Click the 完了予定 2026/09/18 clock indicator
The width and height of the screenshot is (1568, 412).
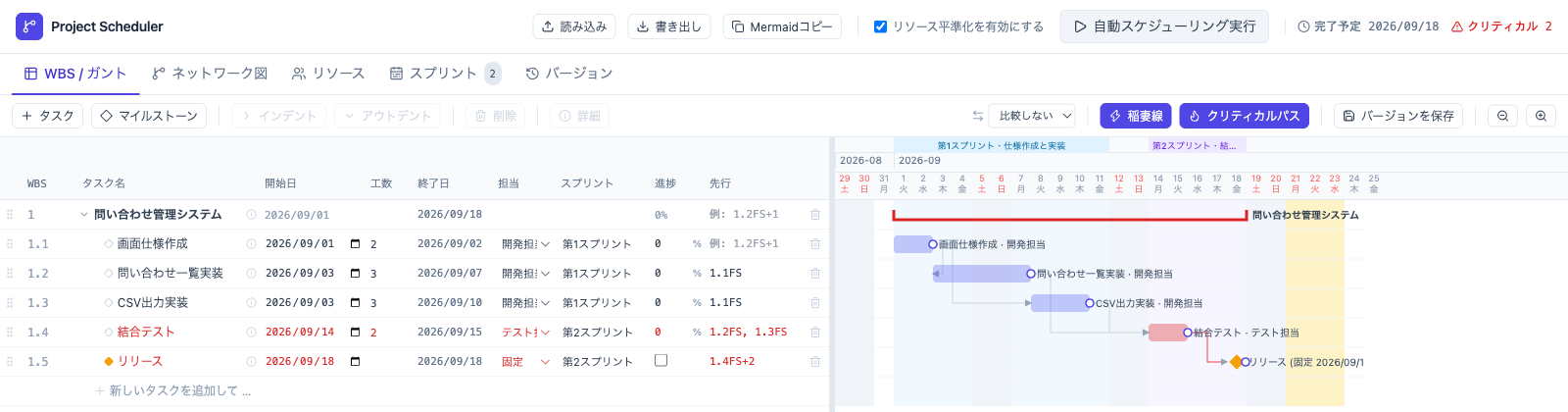(x=1368, y=26)
